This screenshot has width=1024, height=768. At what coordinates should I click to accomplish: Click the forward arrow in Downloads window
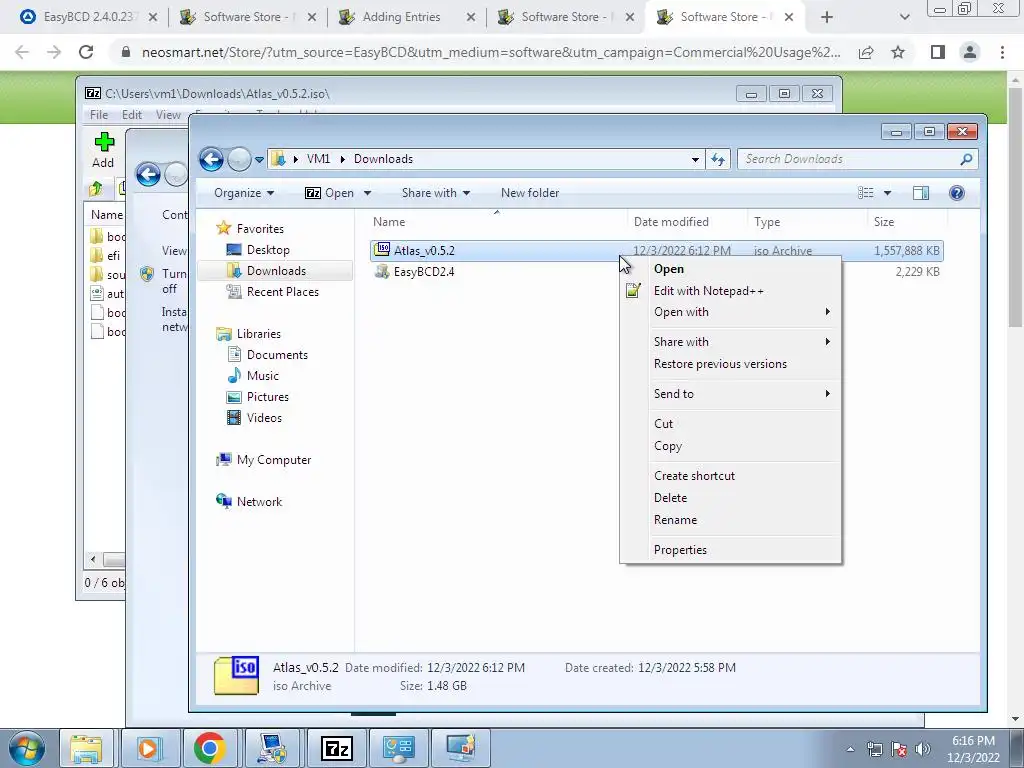click(x=239, y=159)
